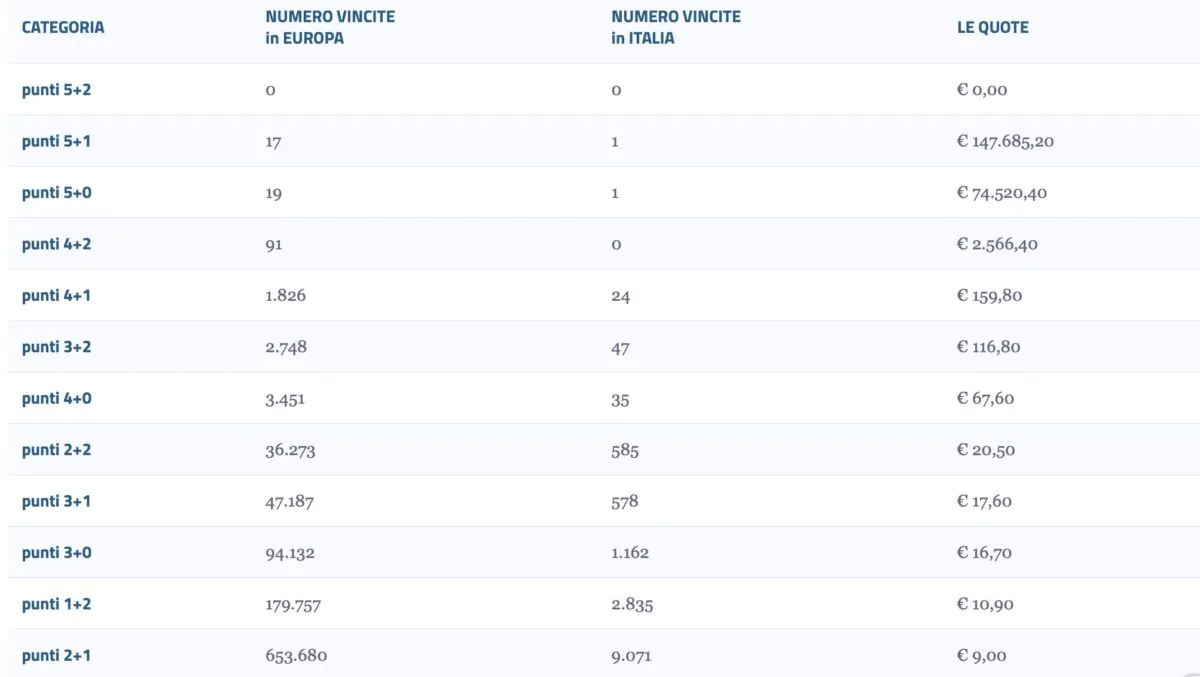Click the NUMERO VINCITE in ITALIA header
Viewport: 1200px width, 677px height.
pyautogui.click(x=676, y=27)
